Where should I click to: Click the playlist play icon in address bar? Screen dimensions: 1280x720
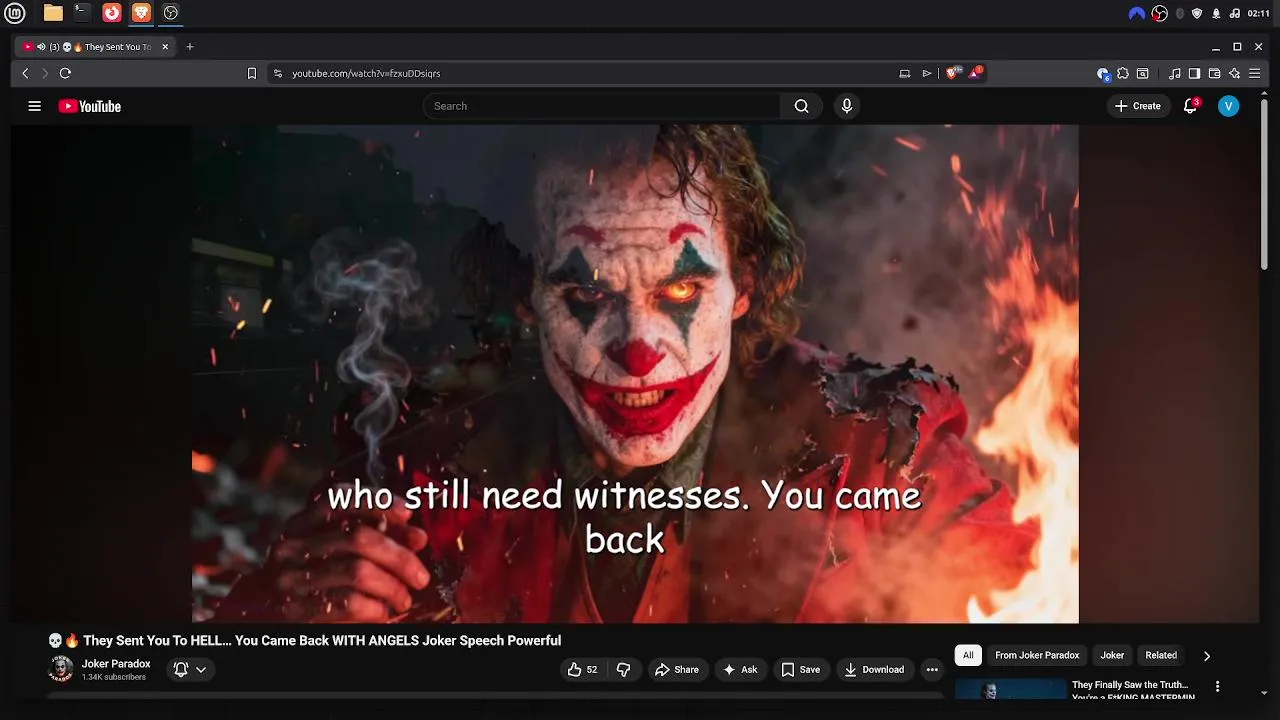(x=927, y=73)
